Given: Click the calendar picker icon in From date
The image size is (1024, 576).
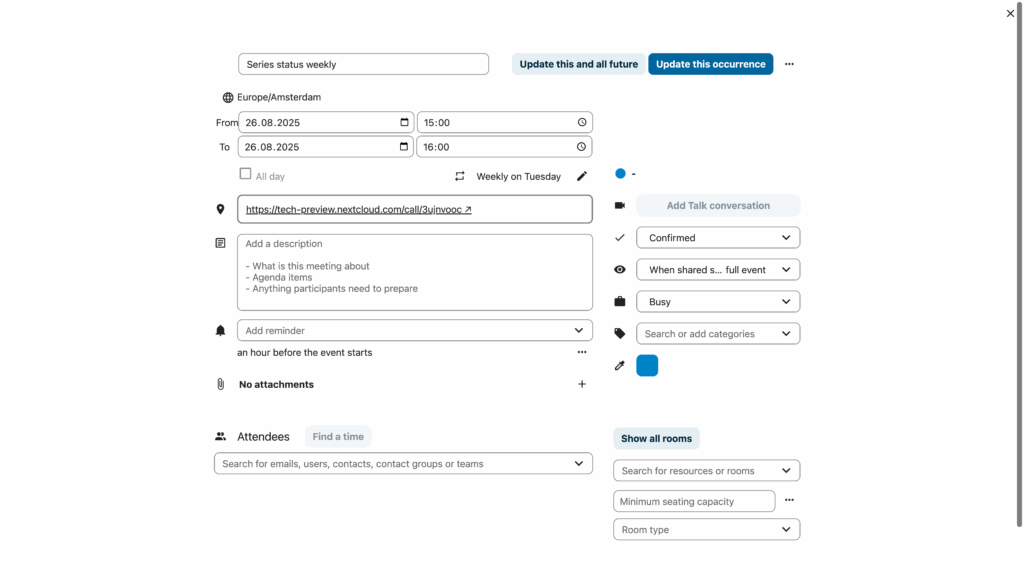Looking at the screenshot, I should tap(405, 122).
